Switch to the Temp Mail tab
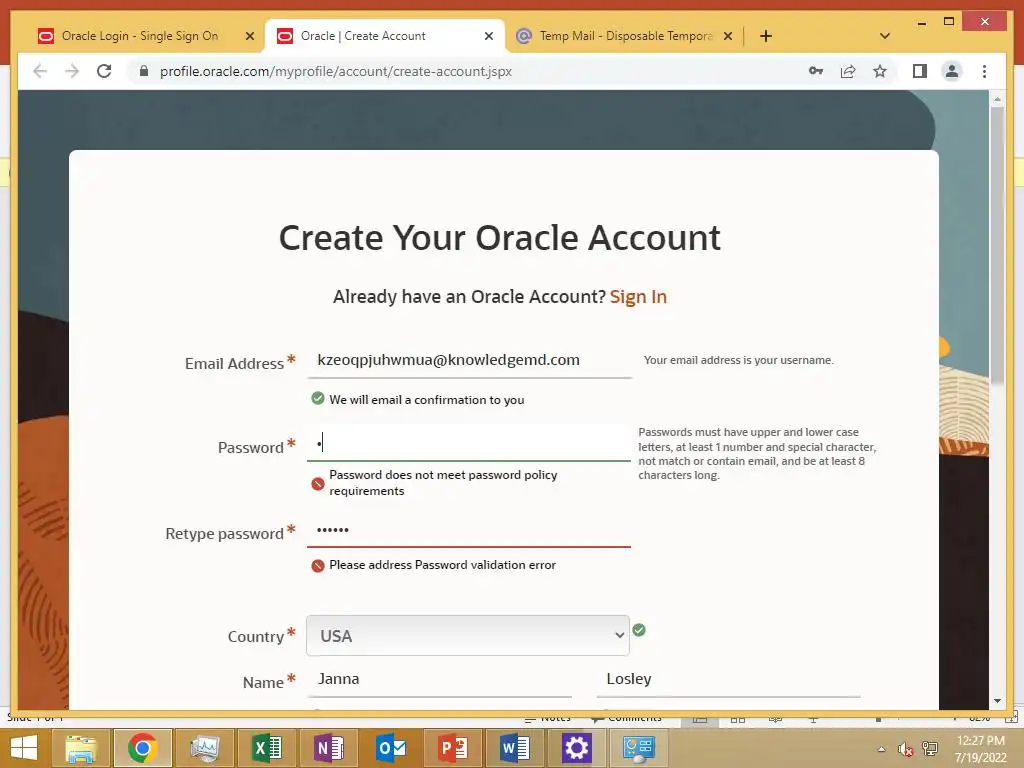The height and width of the screenshot is (768, 1024). [x=626, y=36]
